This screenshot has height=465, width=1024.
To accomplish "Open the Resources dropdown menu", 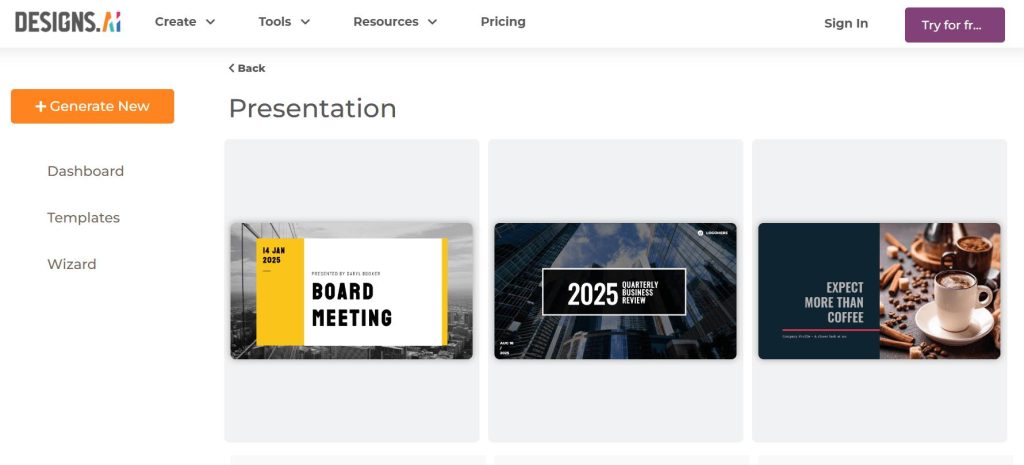I will (395, 22).
